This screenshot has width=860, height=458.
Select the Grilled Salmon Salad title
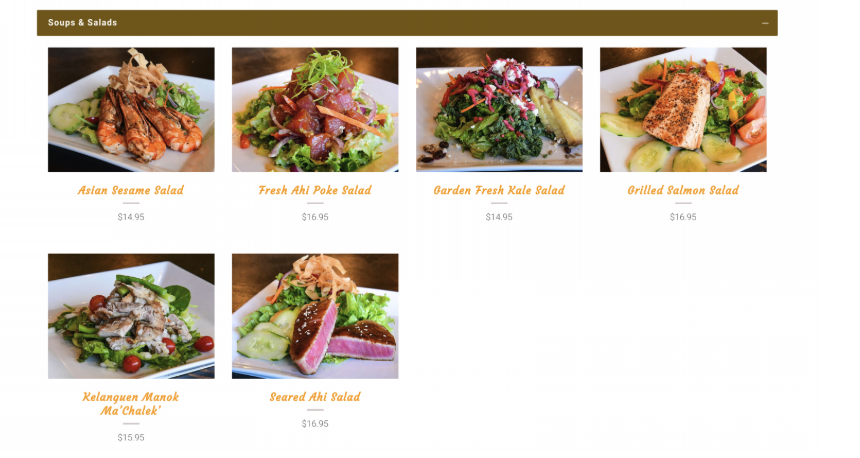683,190
